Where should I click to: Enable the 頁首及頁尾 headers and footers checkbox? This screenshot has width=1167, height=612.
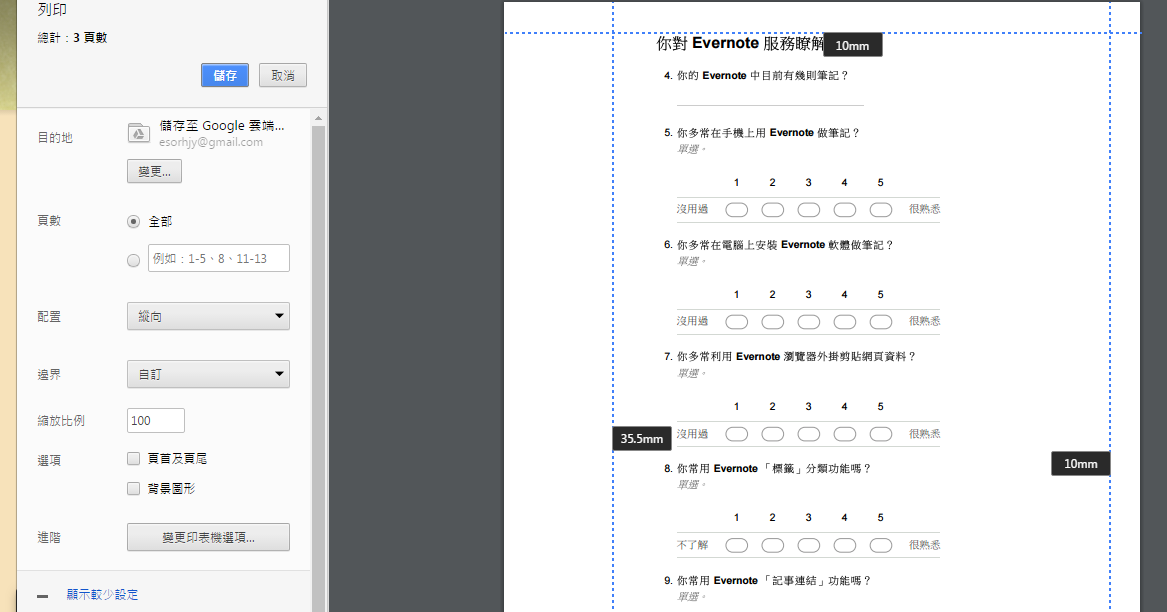pyautogui.click(x=133, y=458)
